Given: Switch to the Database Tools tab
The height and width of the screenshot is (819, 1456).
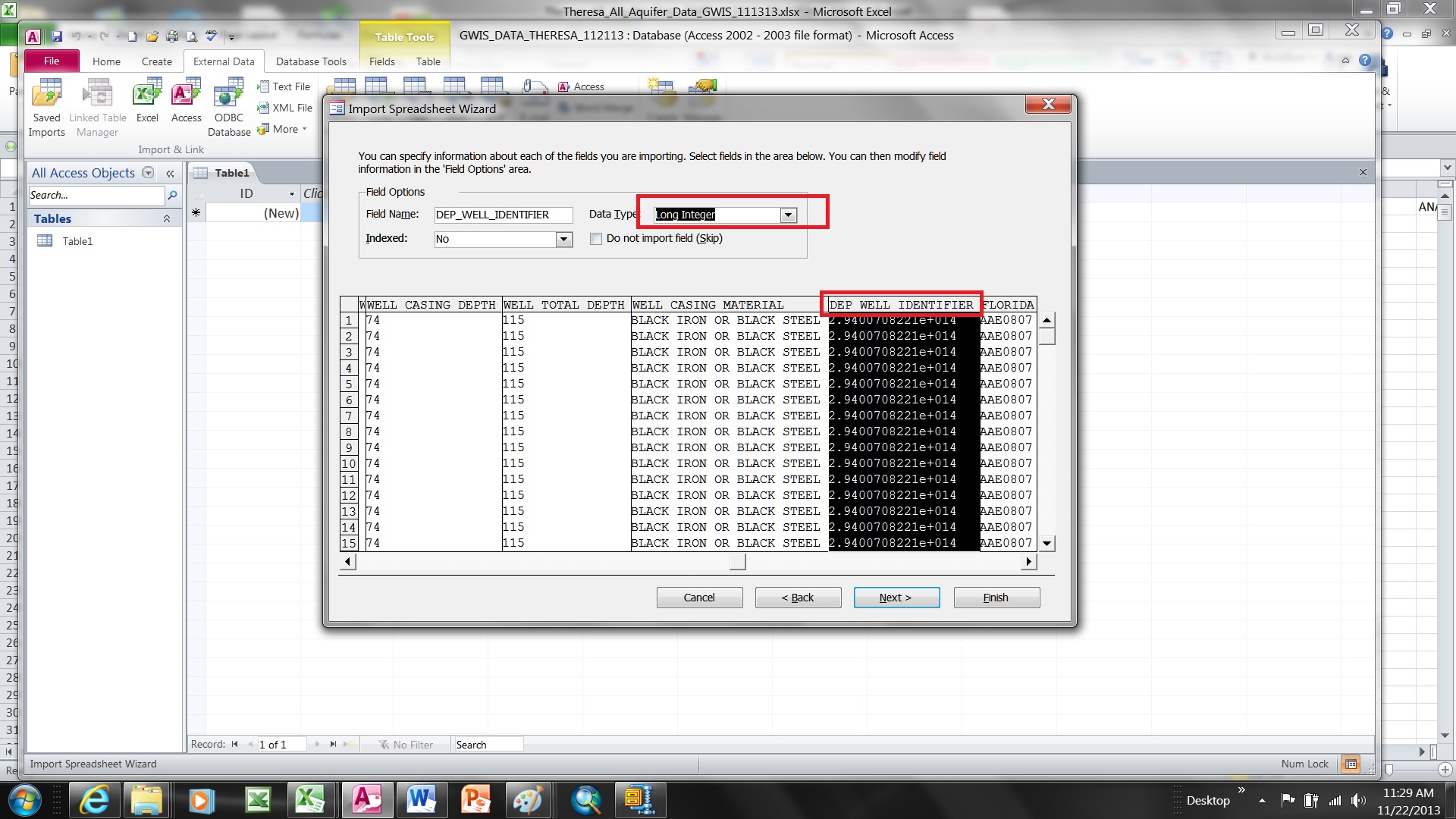Looking at the screenshot, I should pos(311,61).
